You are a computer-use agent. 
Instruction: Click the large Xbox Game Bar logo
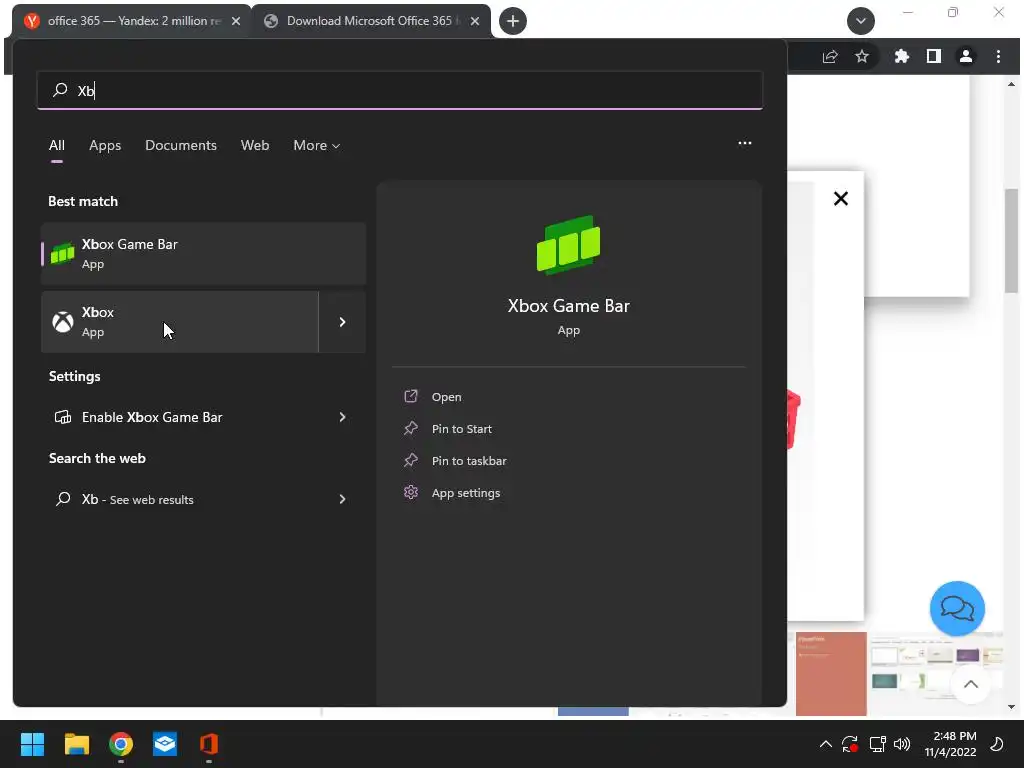pyautogui.click(x=568, y=244)
